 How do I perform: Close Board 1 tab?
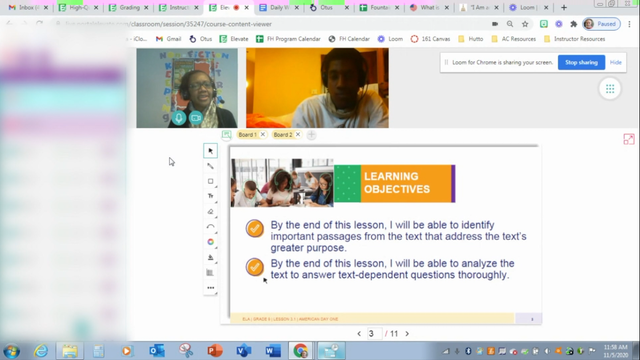pyautogui.click(x=263, y=134)
